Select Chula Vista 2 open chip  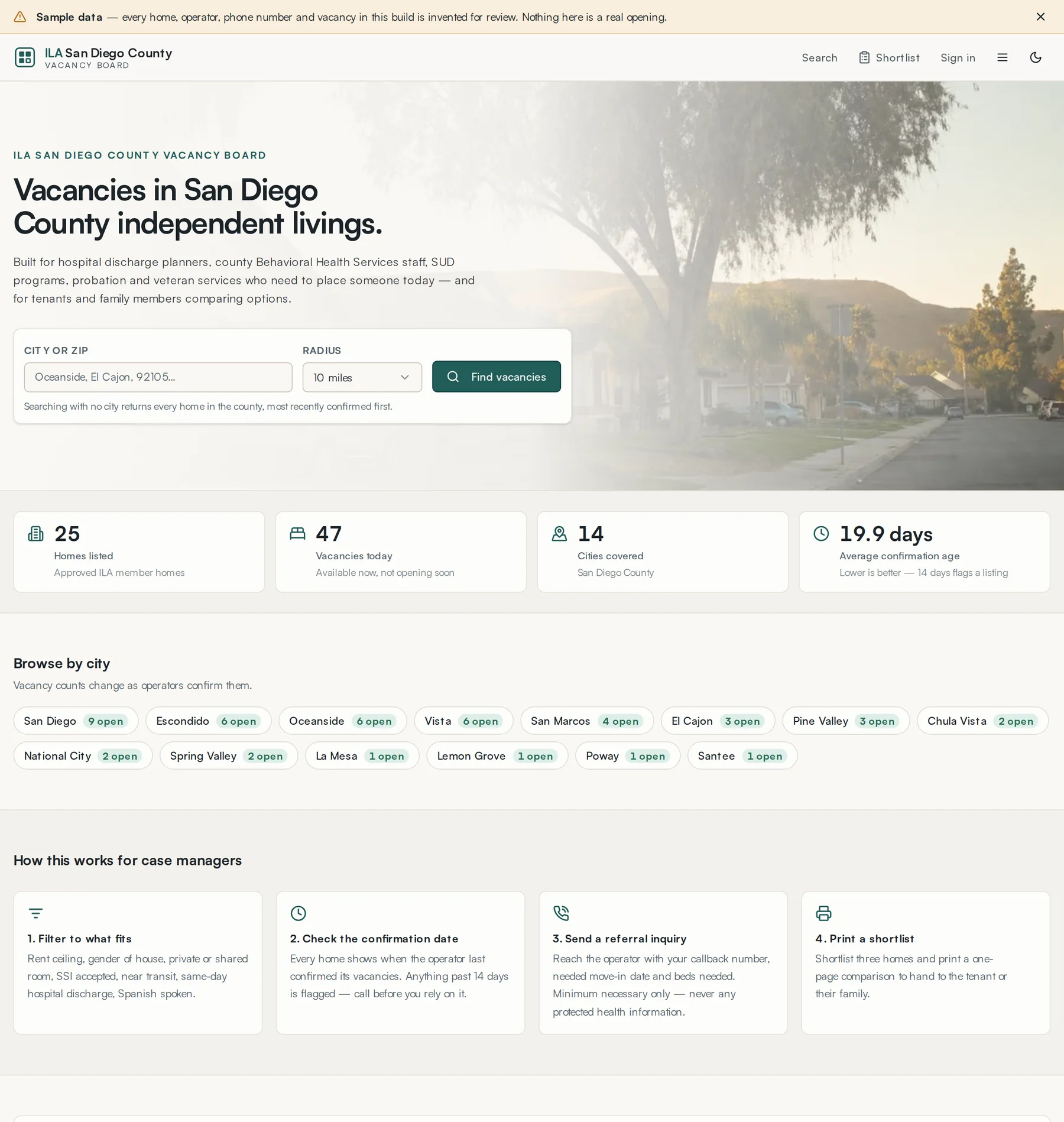click(x=982, y=721)
